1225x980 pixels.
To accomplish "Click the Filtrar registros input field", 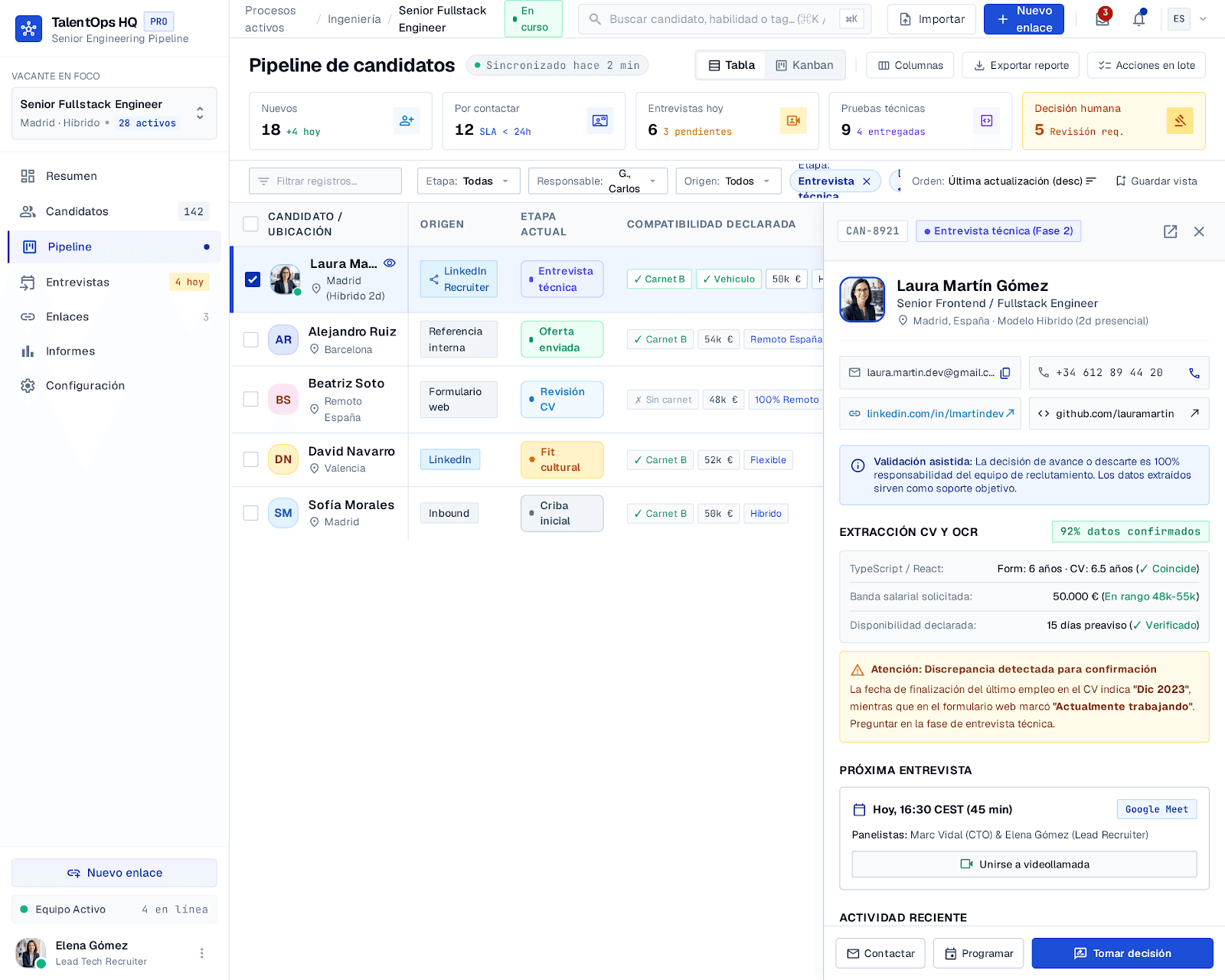I will click(x=325, y=181).
